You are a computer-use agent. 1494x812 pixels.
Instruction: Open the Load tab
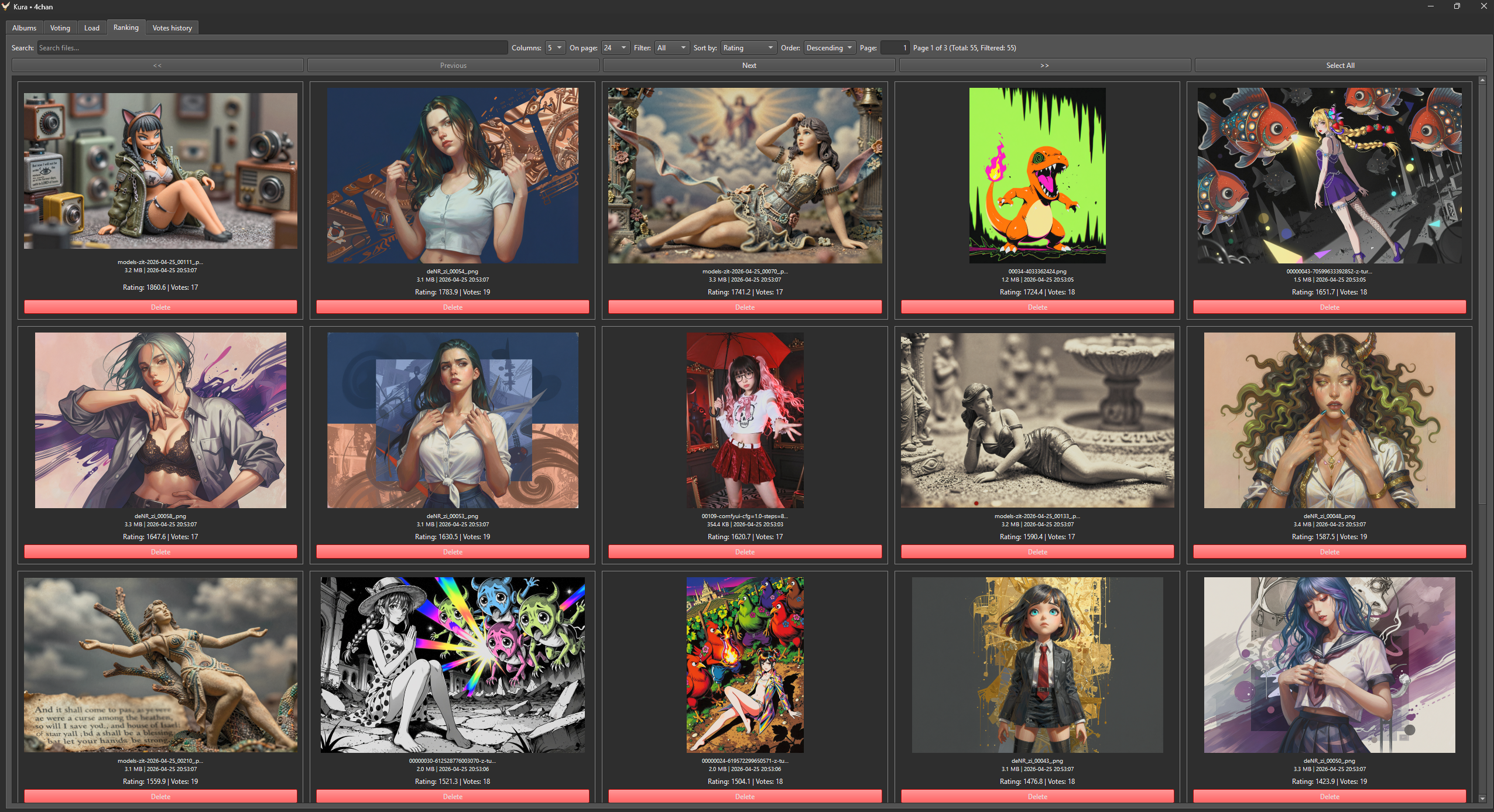(92, 28)
